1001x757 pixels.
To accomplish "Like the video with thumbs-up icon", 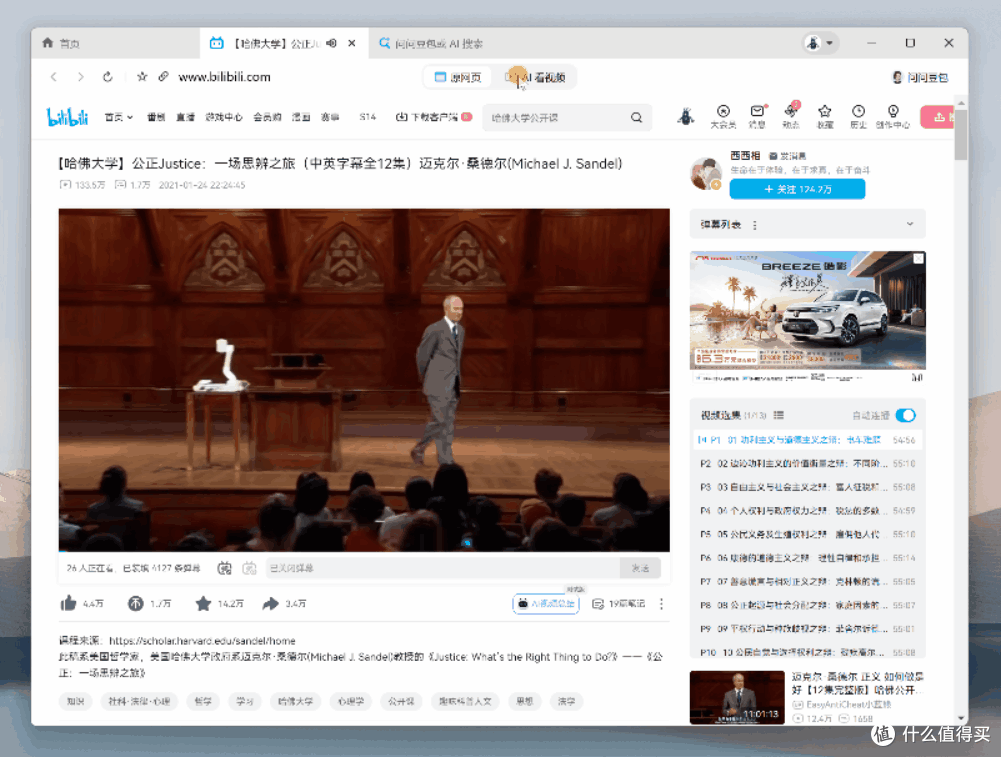I will [x=68, y=603].
